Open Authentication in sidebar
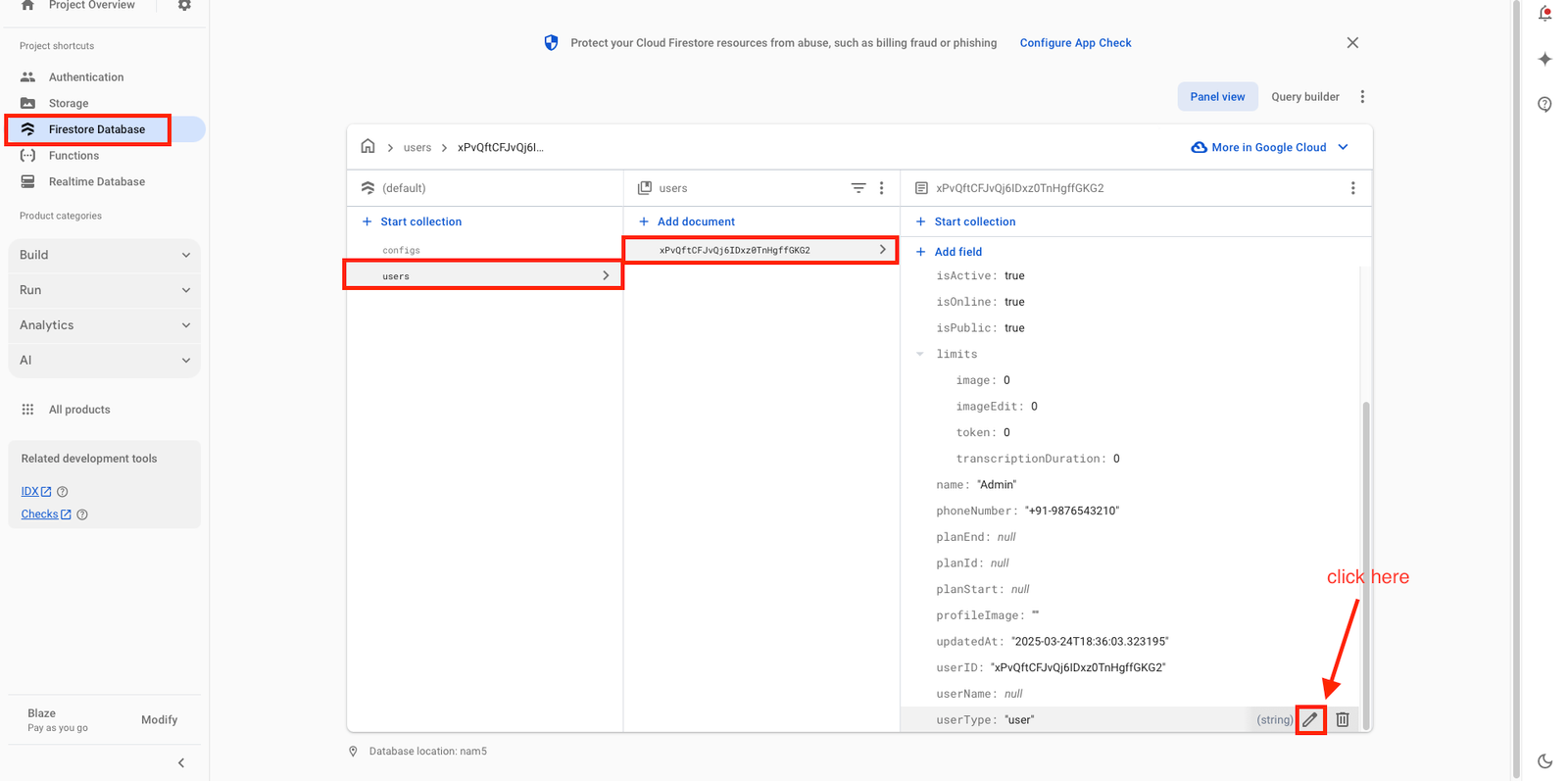Viewport: 1568px width, 781px height. point(86,77)
